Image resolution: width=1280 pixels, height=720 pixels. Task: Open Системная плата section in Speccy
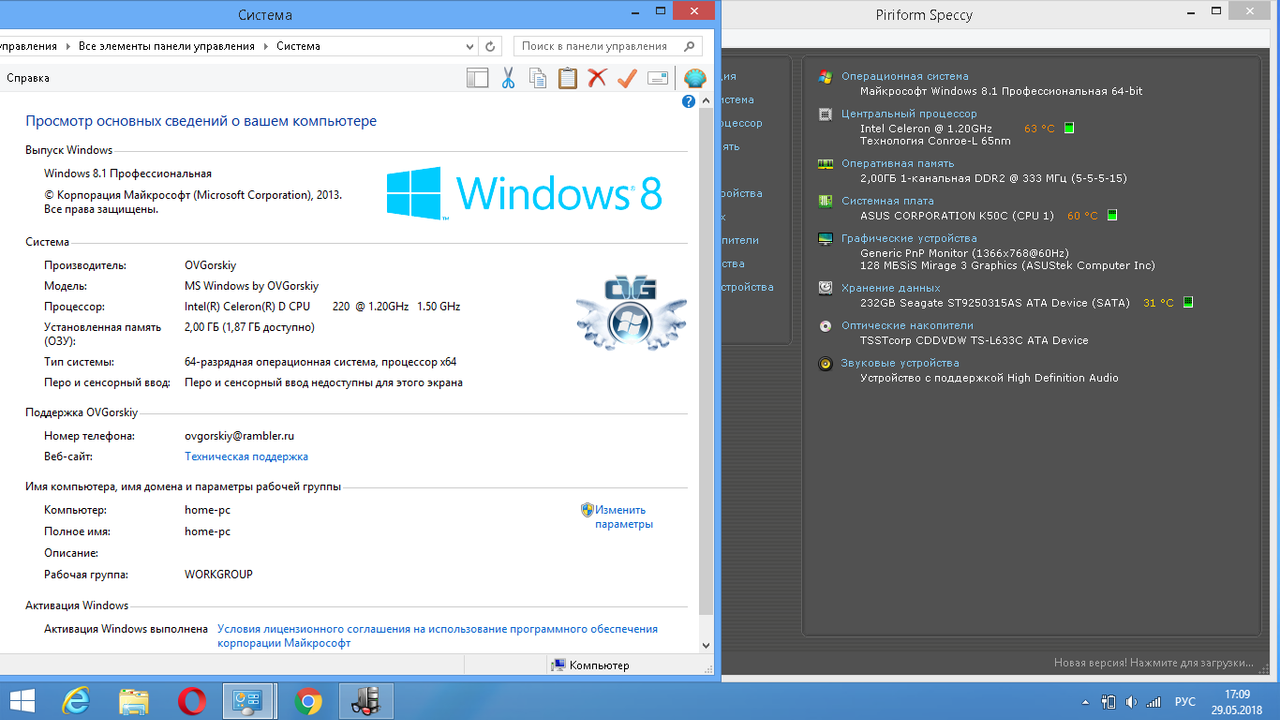tap(887, 201)
